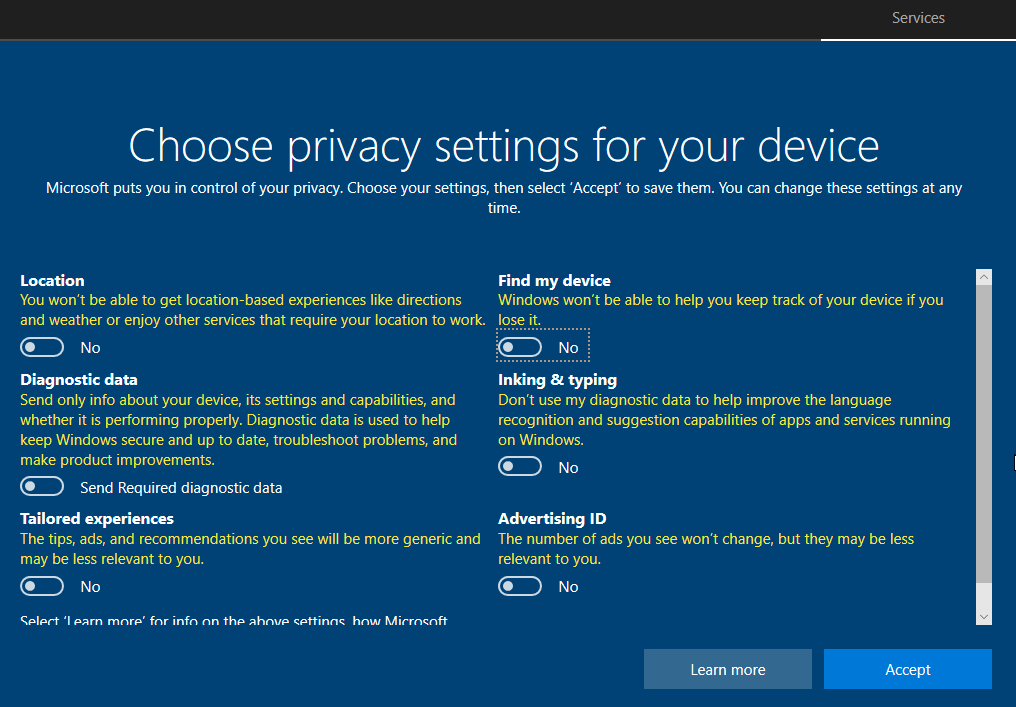The image size is (1016, 707).
Task: Click the Tailored experiences heading
Action: pos(97,519)
